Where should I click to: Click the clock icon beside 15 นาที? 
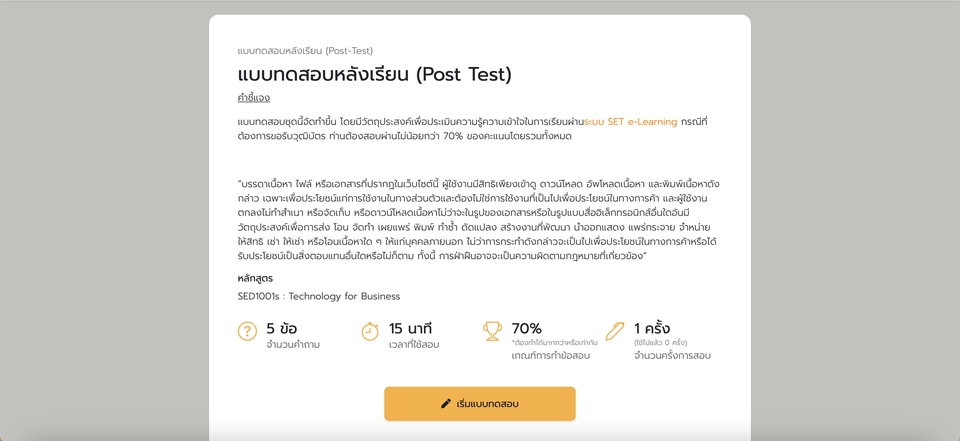point(370,331)
